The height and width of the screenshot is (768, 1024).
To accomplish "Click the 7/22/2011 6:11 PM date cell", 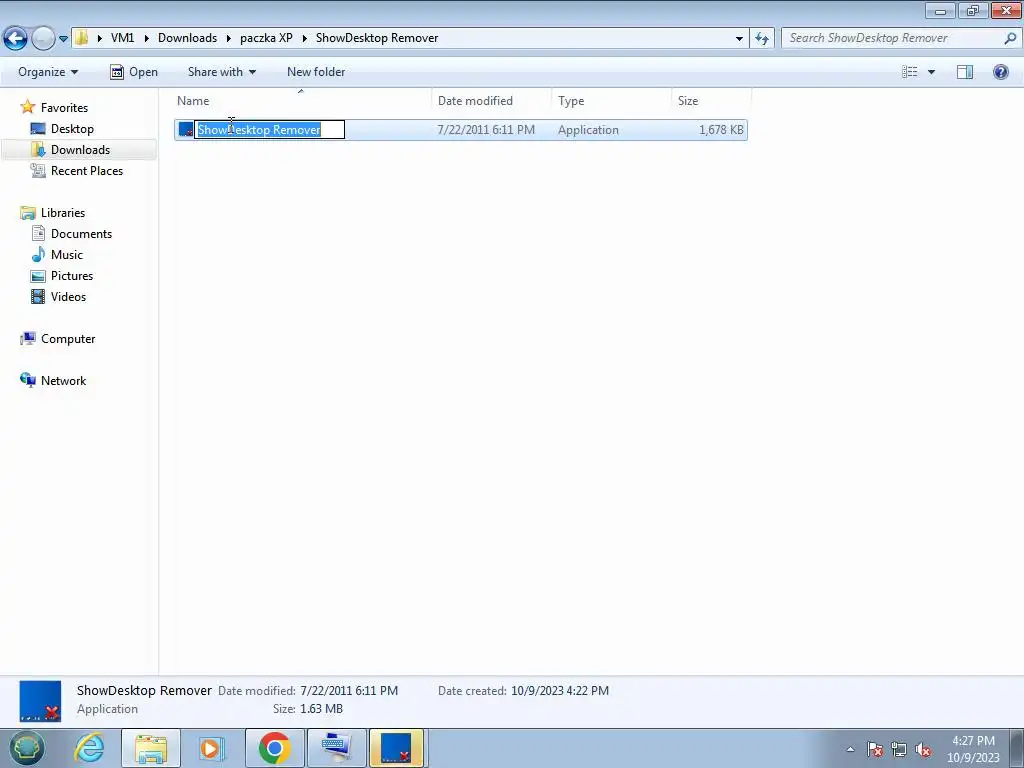I will (x=486, y=129).
